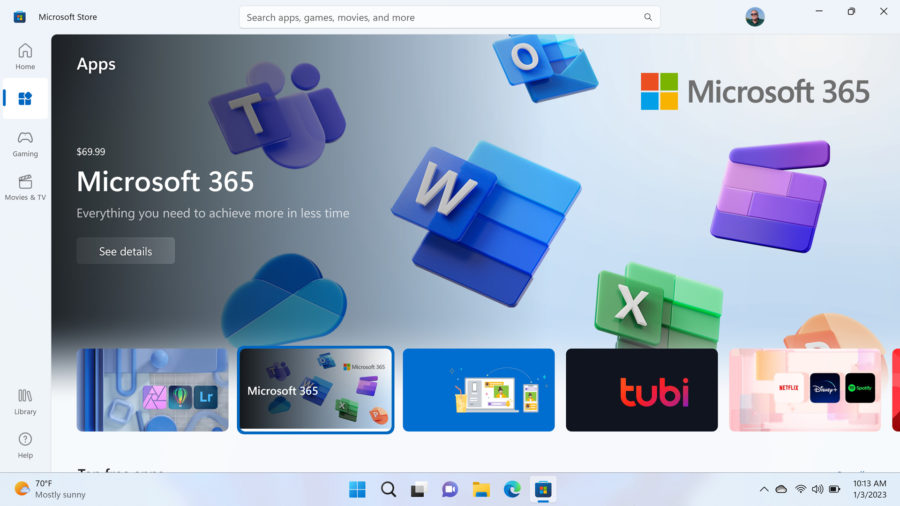Click the Microsoft 365 hero title
Viewport: 900px width, 506px height.
click(165, 181)
